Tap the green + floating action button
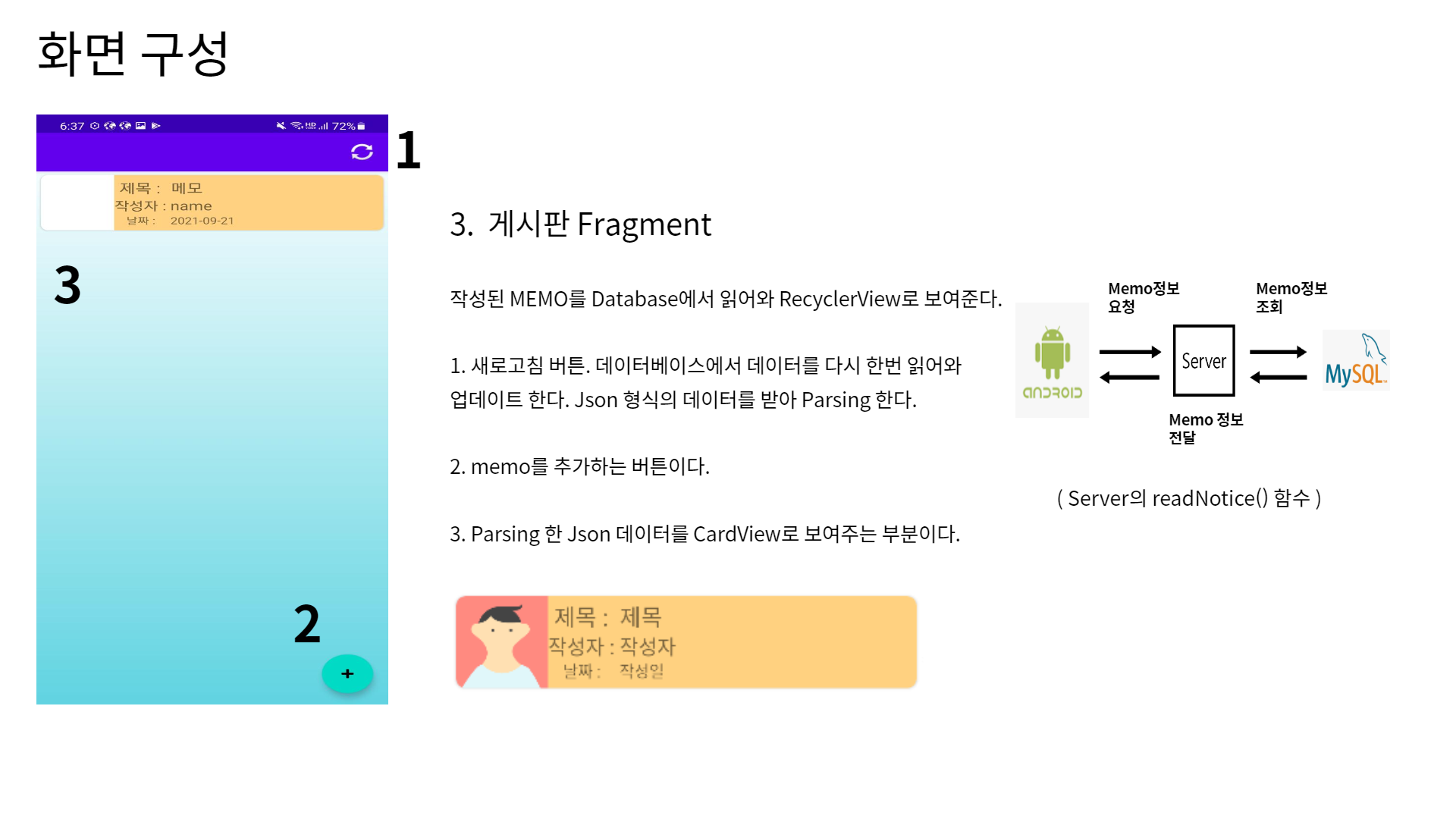The width and height of the screenshot is (1456, 819). (347, 673)
